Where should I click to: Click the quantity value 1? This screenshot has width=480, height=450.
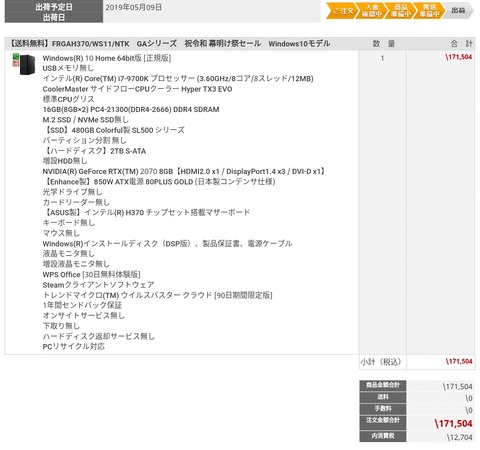(382, 58)
